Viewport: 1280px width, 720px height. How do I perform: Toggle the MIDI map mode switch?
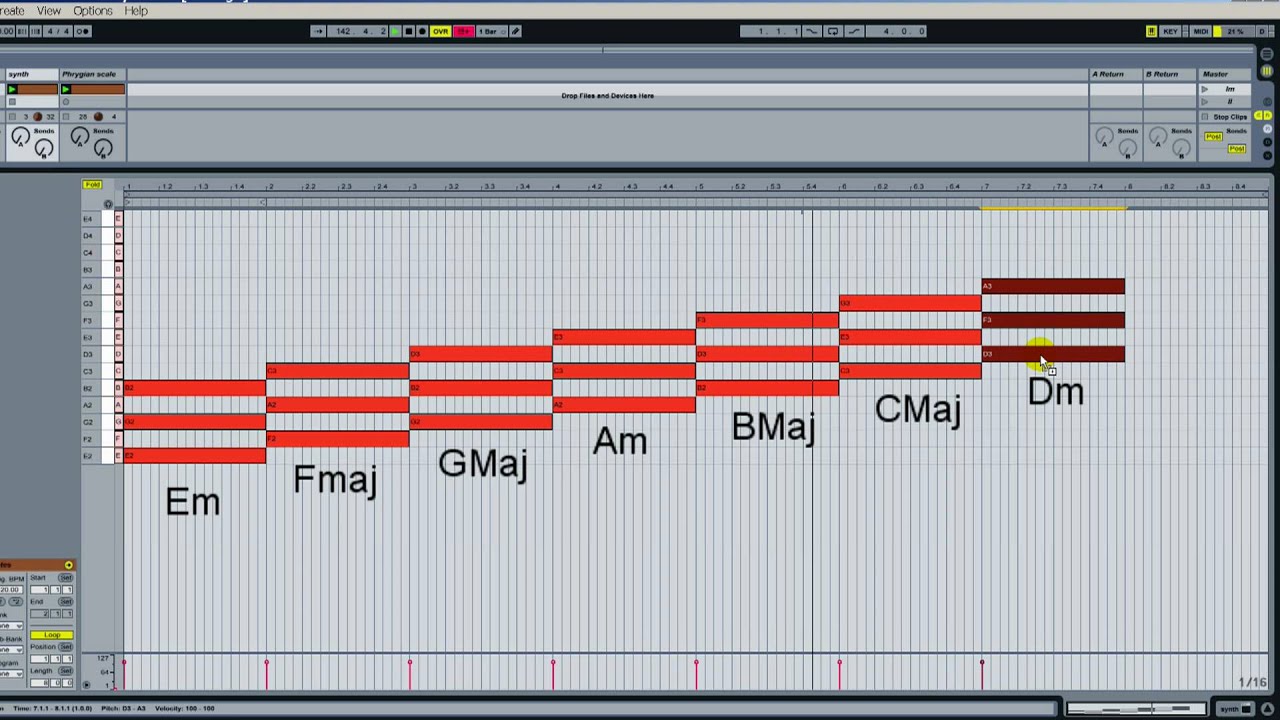[1200, 31]
